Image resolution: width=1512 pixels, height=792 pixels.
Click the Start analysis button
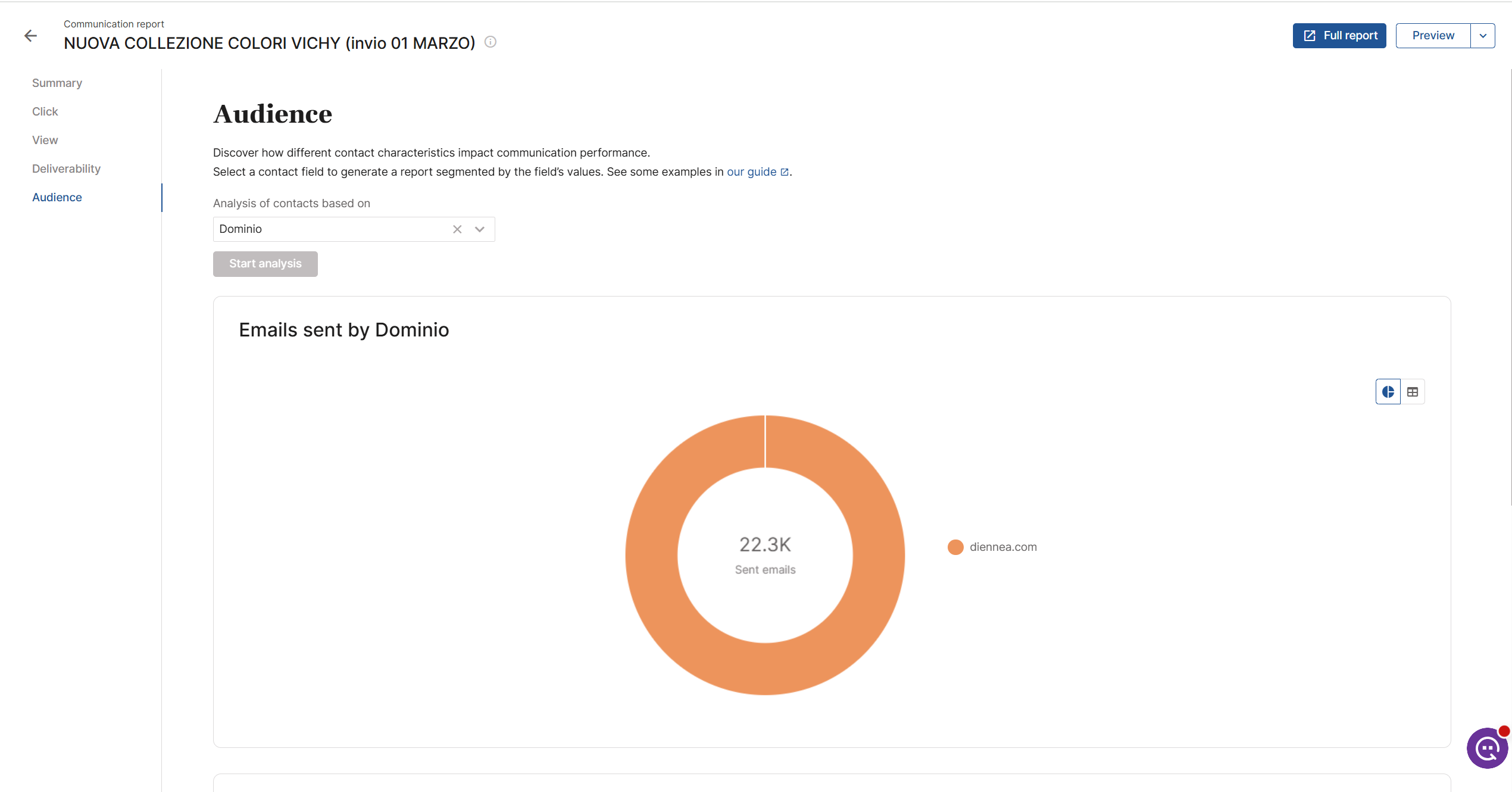[x=265, y=264]
